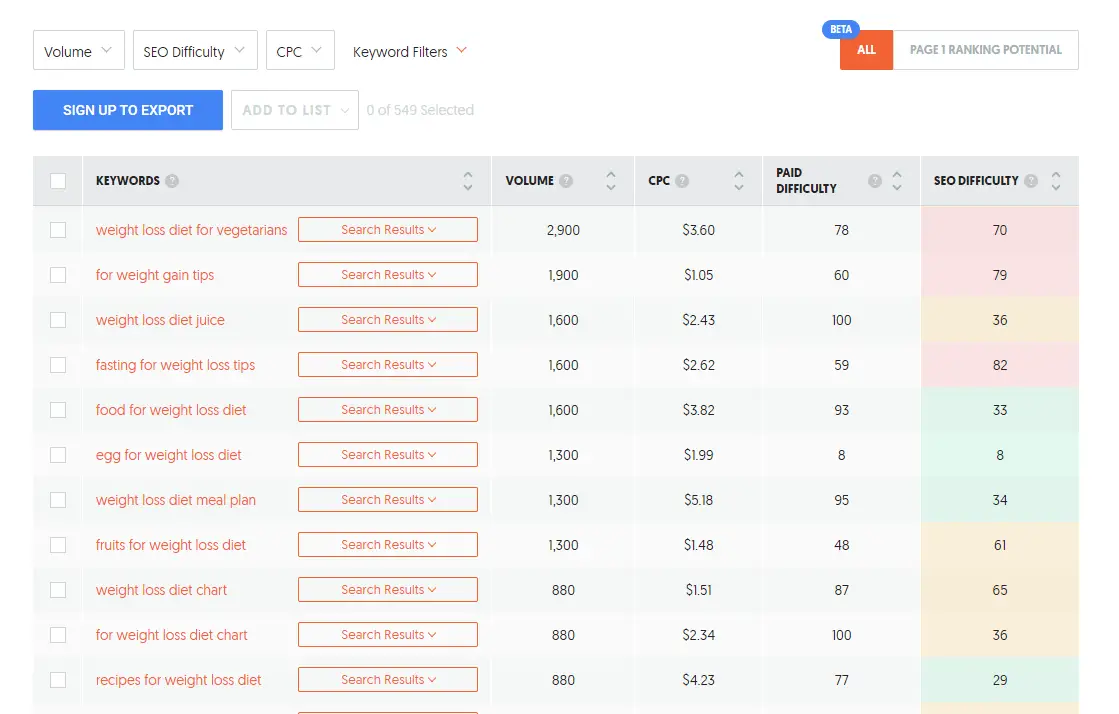Open the Add to List dropdown

click(x=295, y=110)
